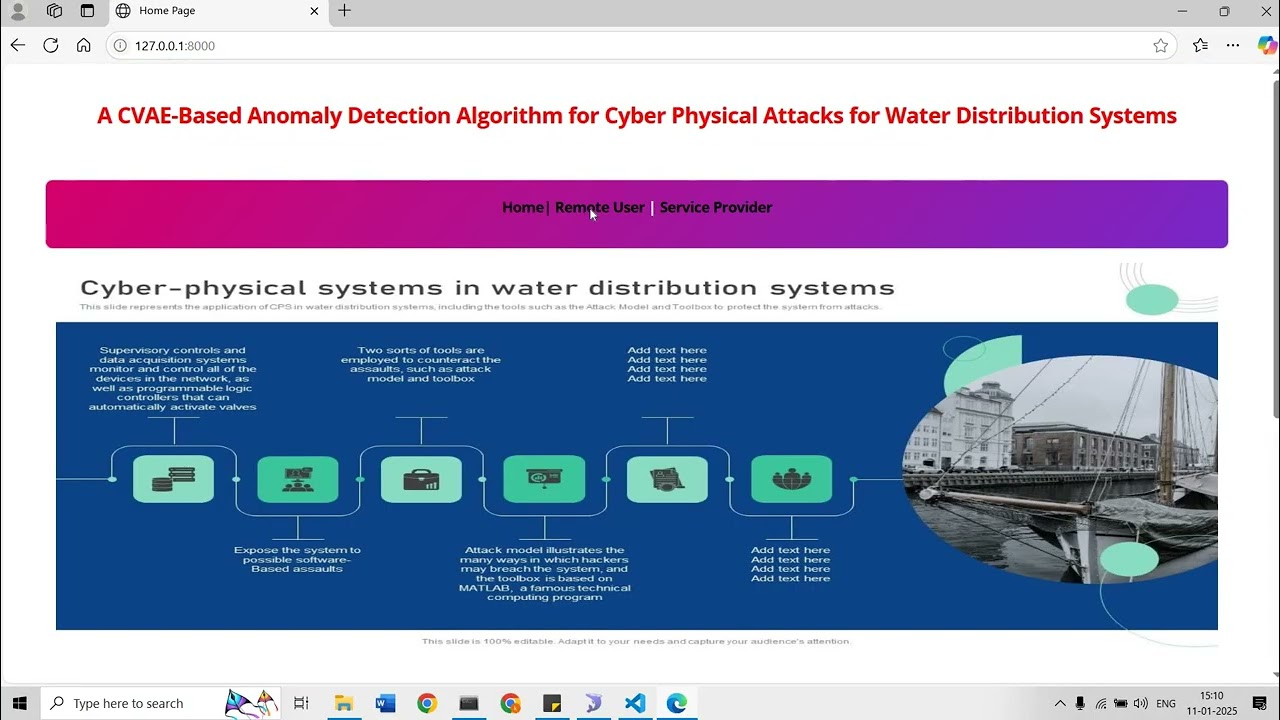The image size is (1280, 720).
Task: Open the Remote User link
Action: pos(600,207)
